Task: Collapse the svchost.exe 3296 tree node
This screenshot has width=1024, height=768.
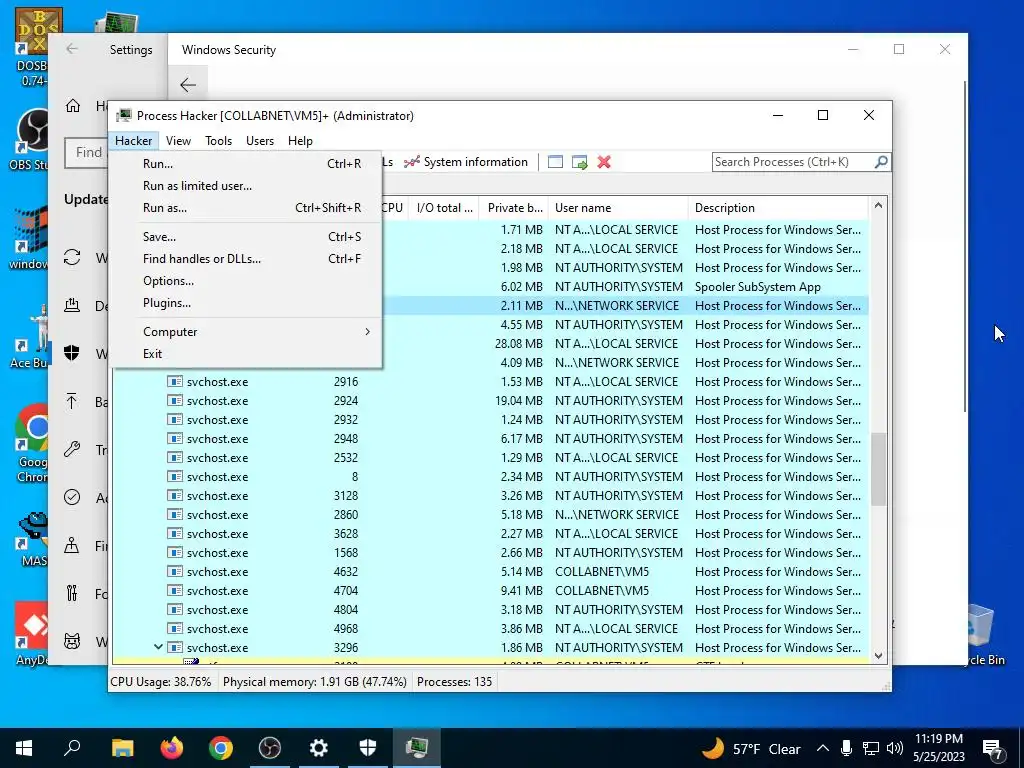Action: click(x=158, y=647)
